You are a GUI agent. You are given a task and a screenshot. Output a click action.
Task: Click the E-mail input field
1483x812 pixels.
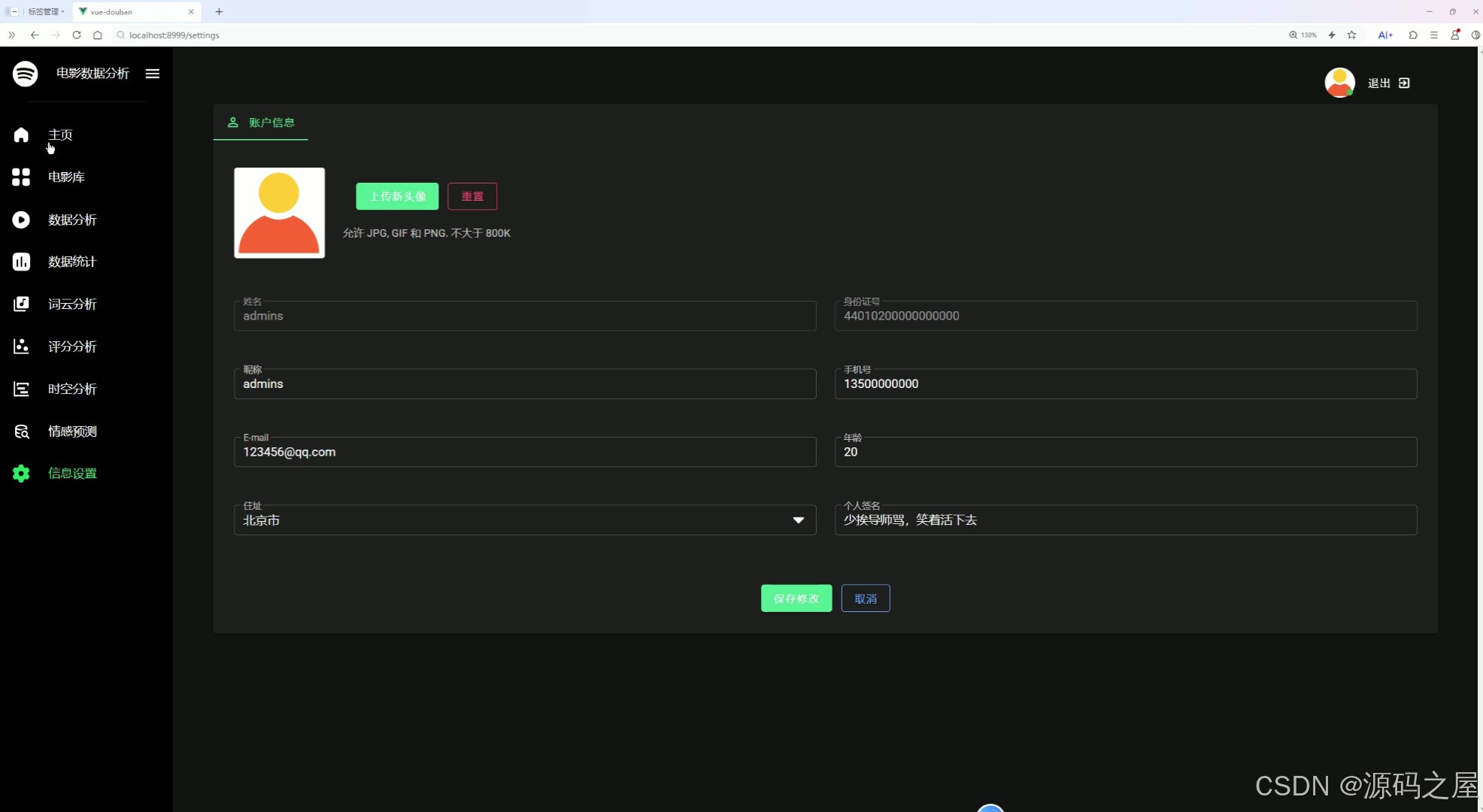point(525,452)
